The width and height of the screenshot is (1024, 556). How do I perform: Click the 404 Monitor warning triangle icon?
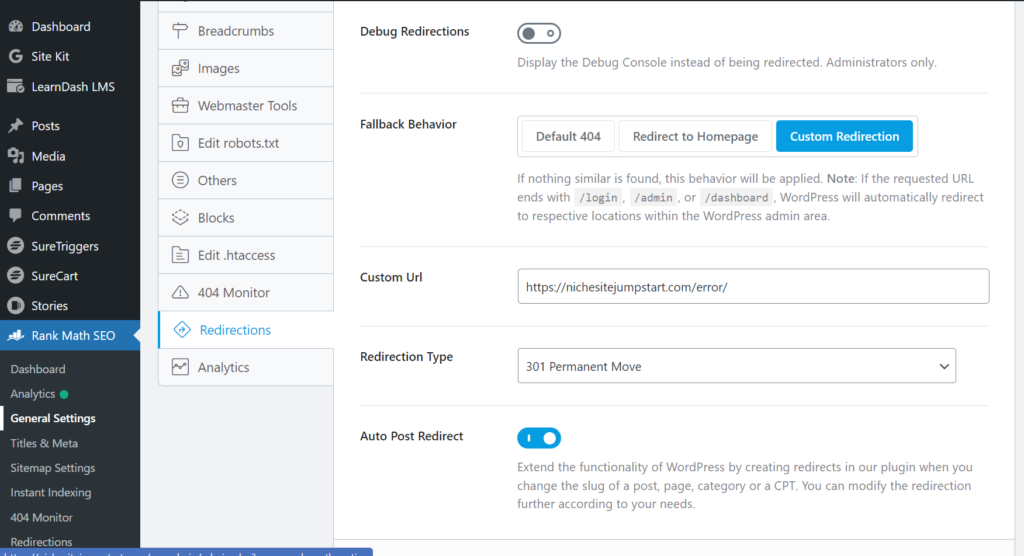click(180, 292)
